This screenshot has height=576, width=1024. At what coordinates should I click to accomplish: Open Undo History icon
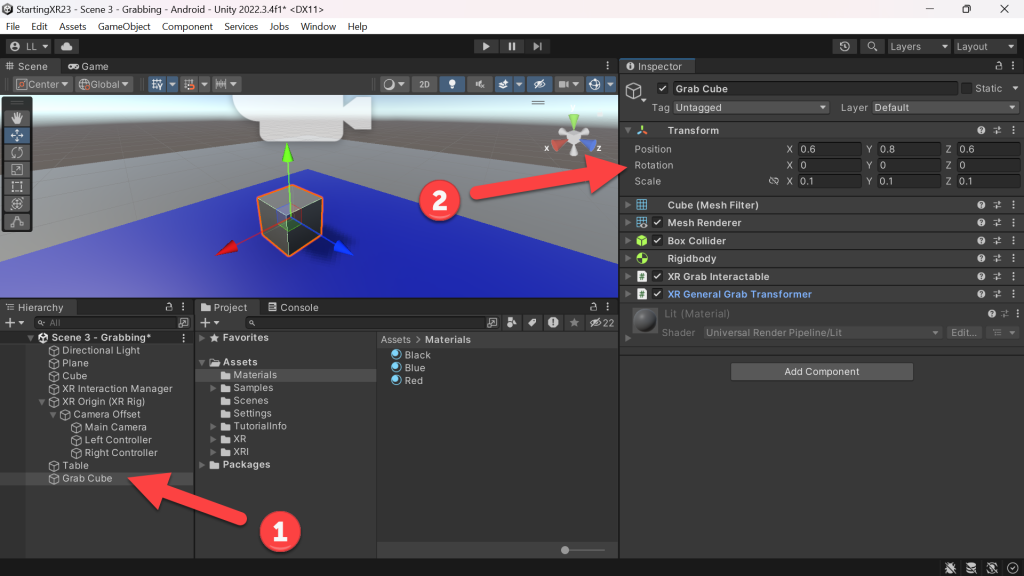coord(845,46)
